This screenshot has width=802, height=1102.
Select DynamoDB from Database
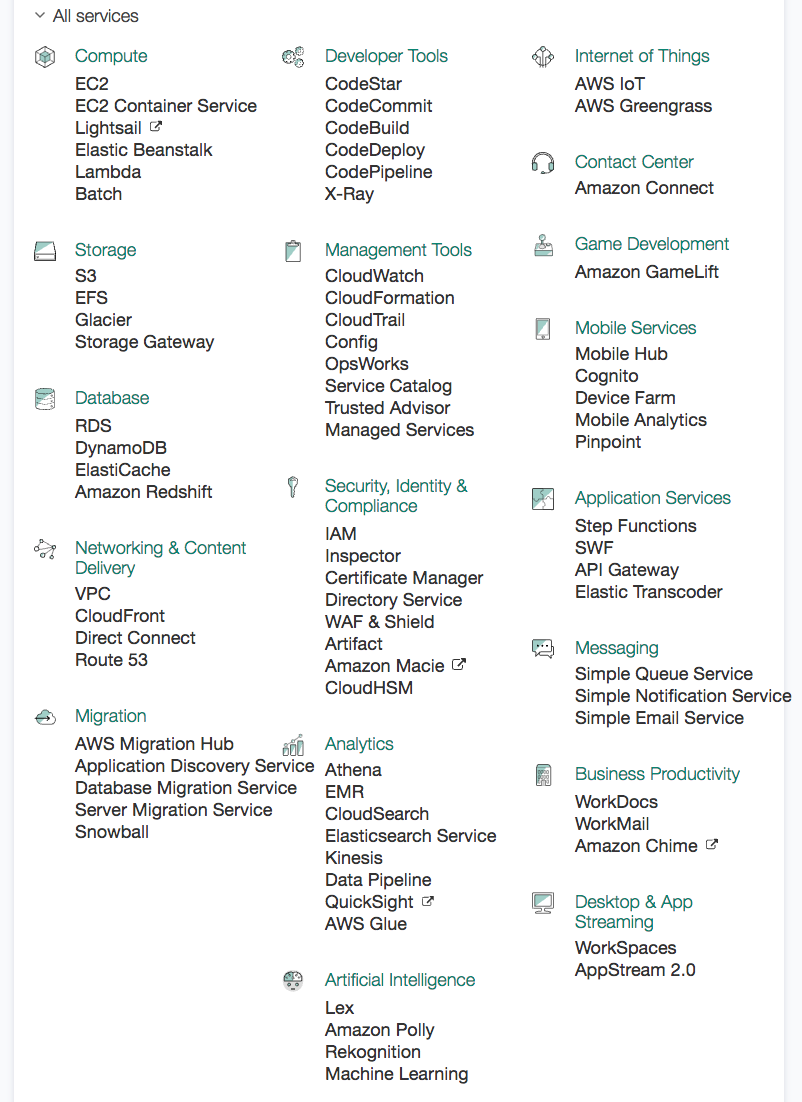coord(121,448)
